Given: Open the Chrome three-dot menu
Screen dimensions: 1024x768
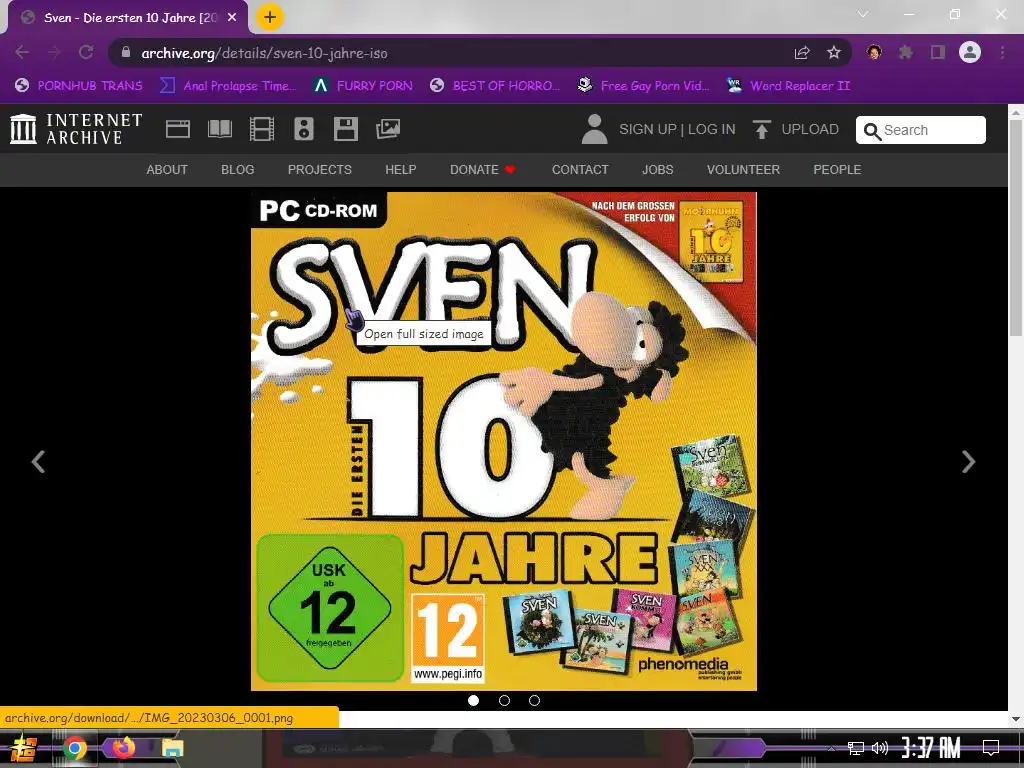Looking at the screenshot, I should click(1002, 52).
